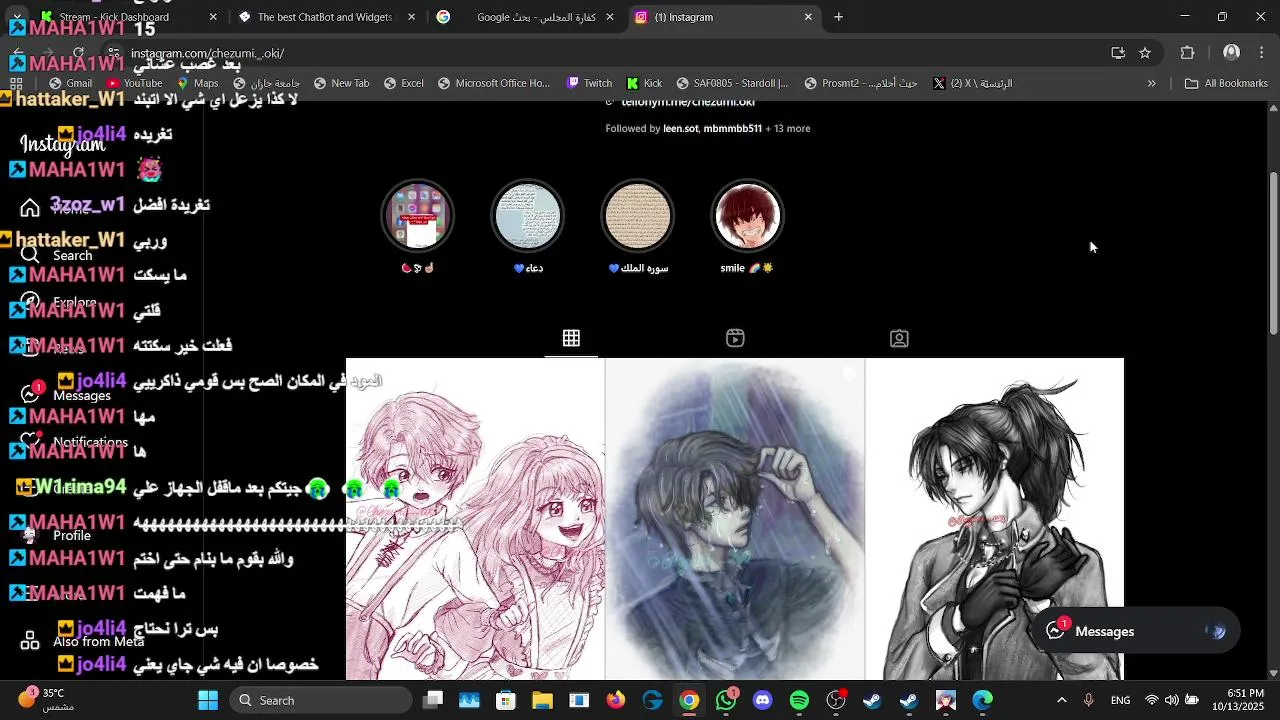Switch to the tagged photos tab
Viewport: 1280px width, 720px height.
tap(899, 338)
